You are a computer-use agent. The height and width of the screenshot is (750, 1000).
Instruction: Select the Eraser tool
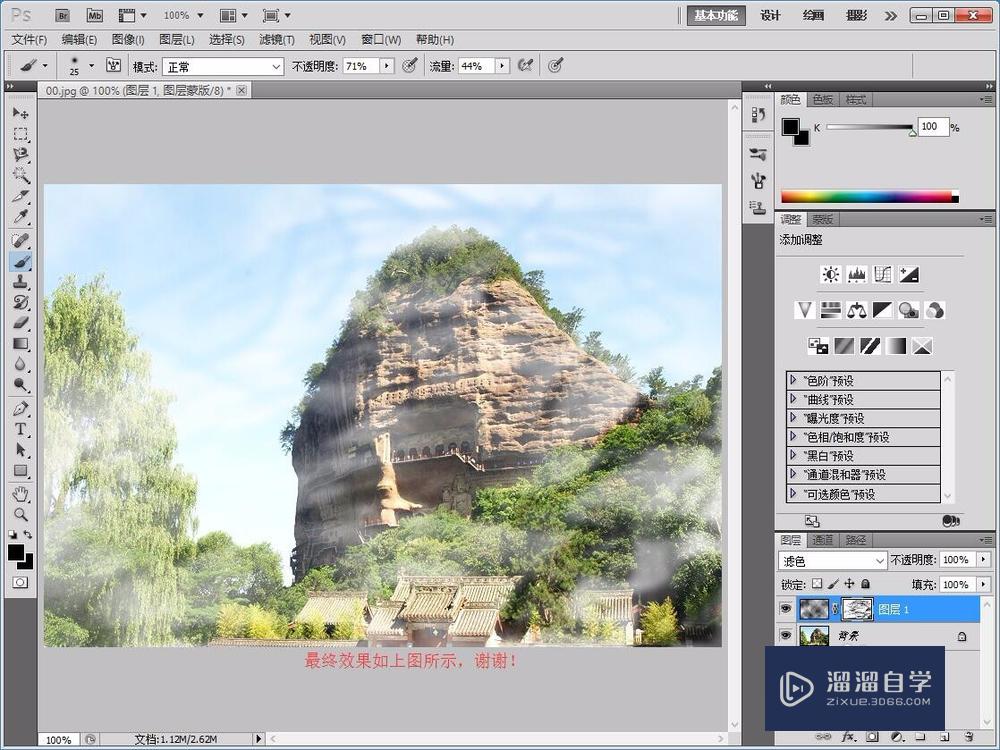20,323
